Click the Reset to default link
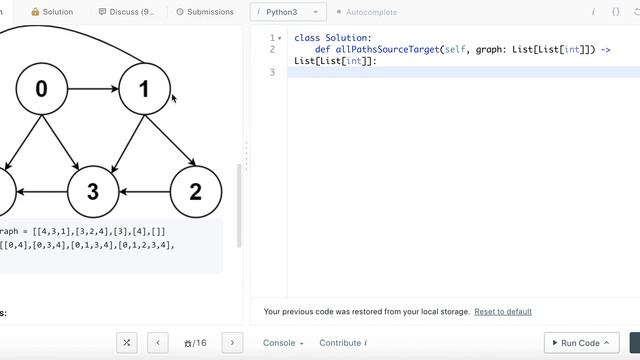 (503, 312)
